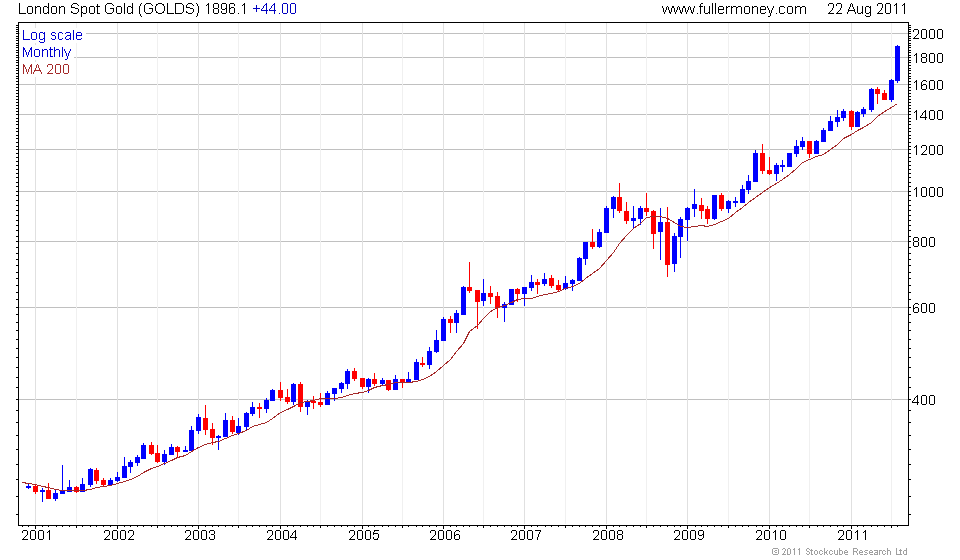Click the 2009 year axis label
The image size is (960, 560).
tap(689, 536)
